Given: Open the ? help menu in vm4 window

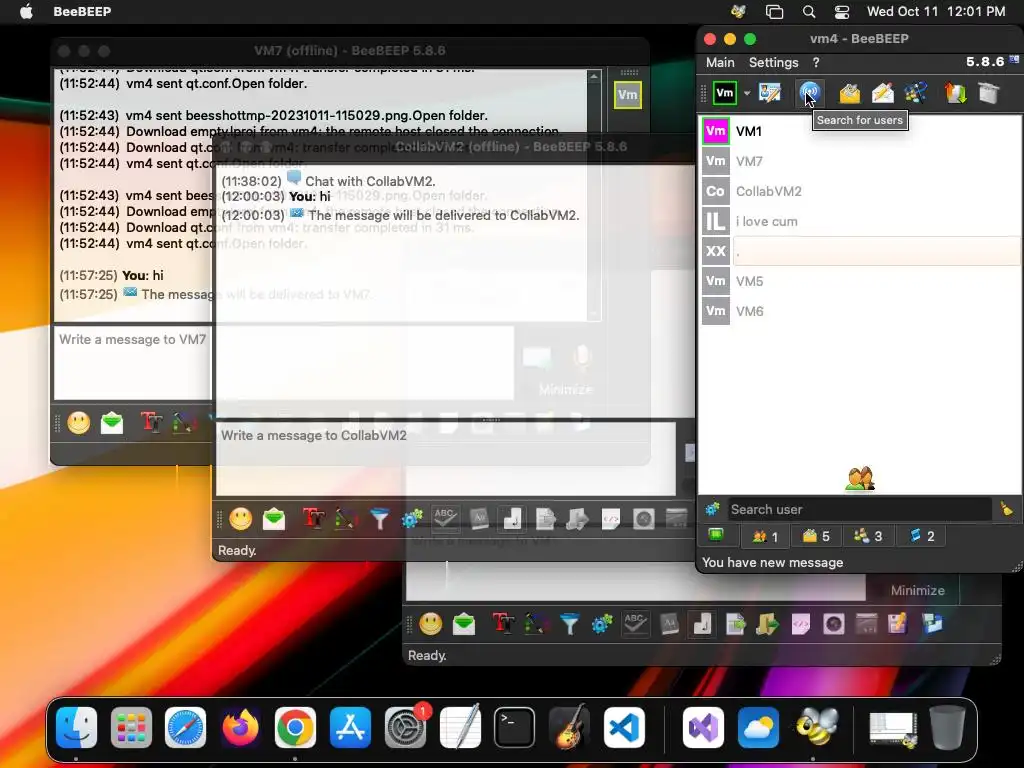Looking at the screenshot, I should click(816, 63).
